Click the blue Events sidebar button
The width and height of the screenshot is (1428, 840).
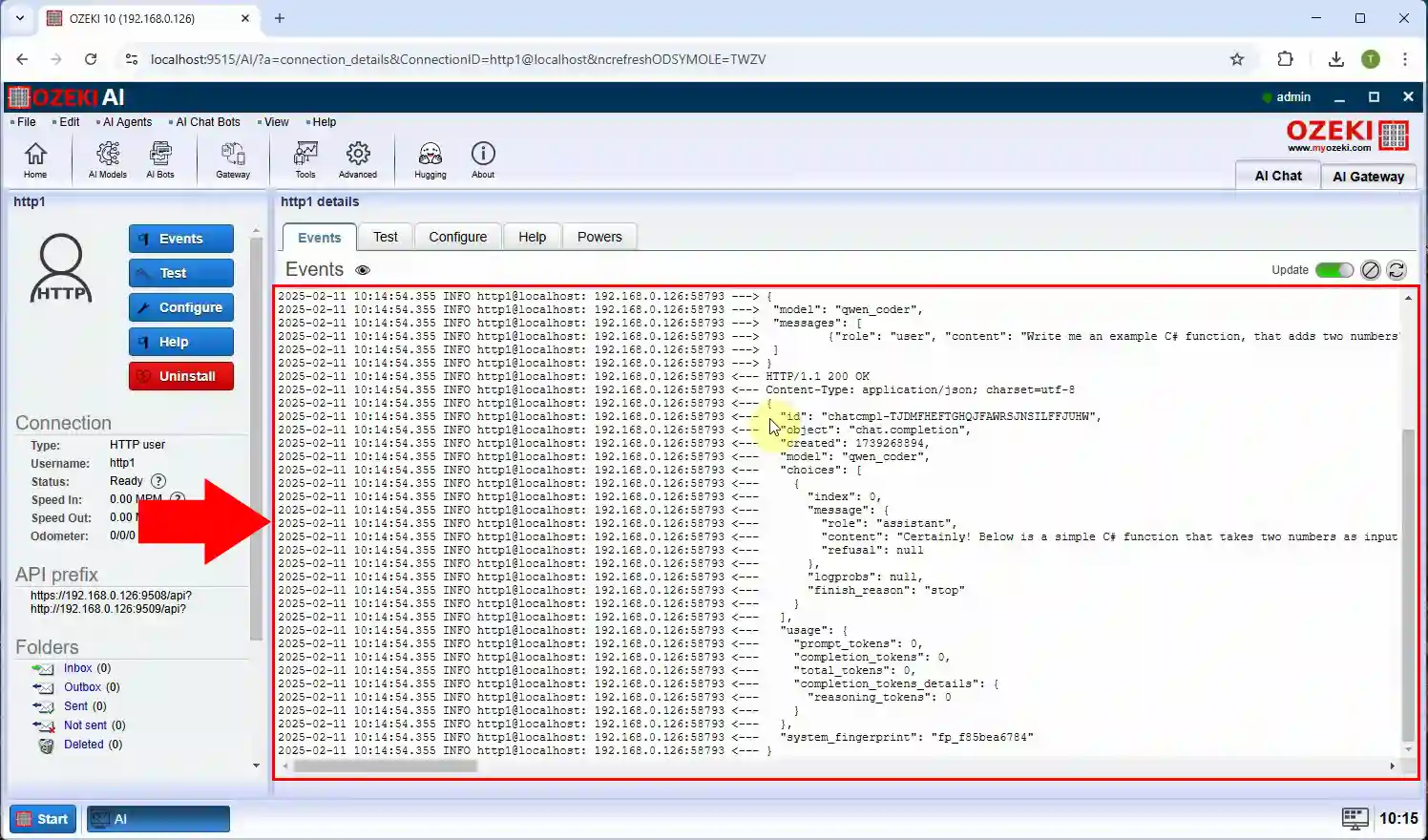point(181,239)
